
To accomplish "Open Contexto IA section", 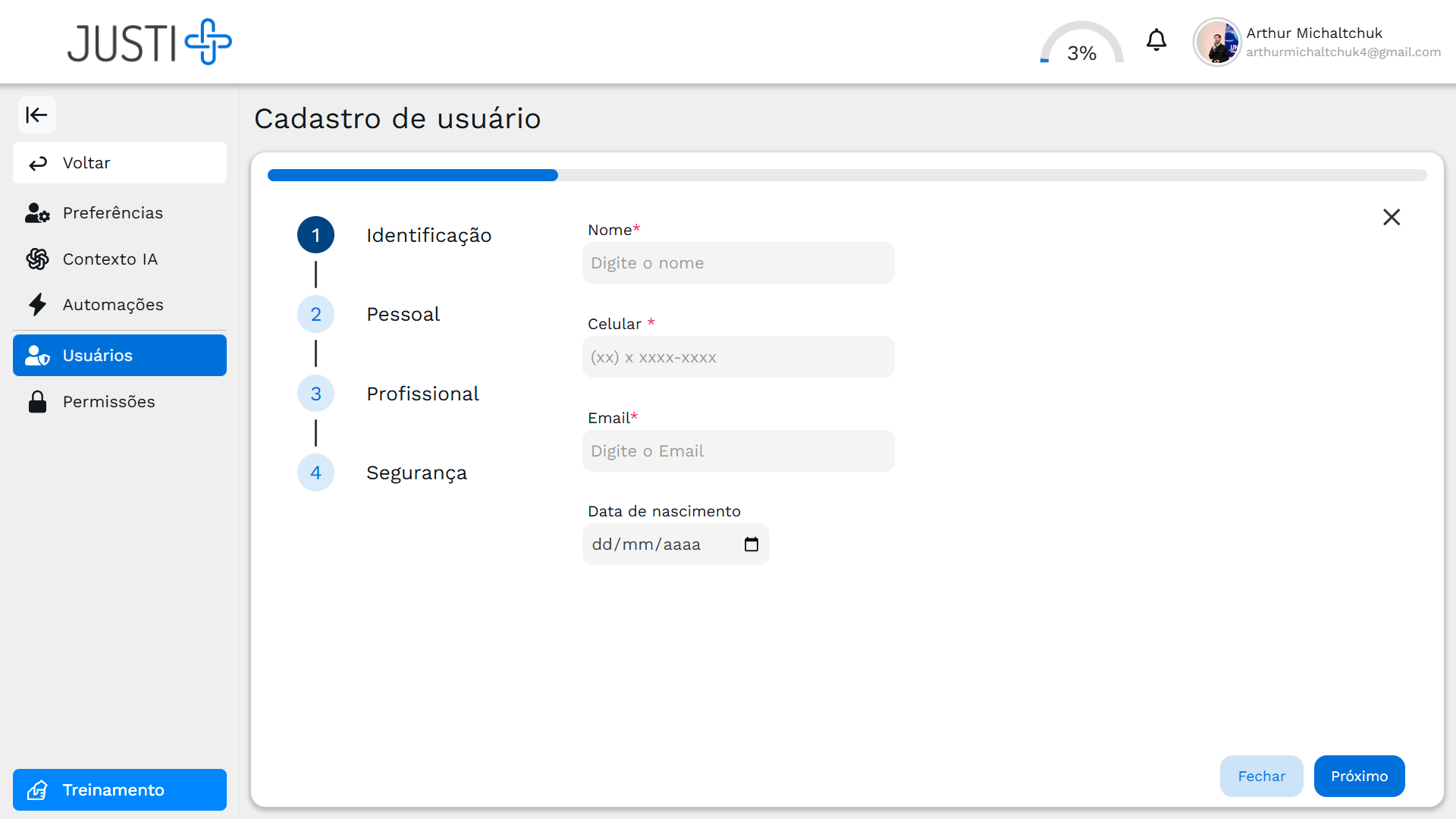I will coord(110,259).
